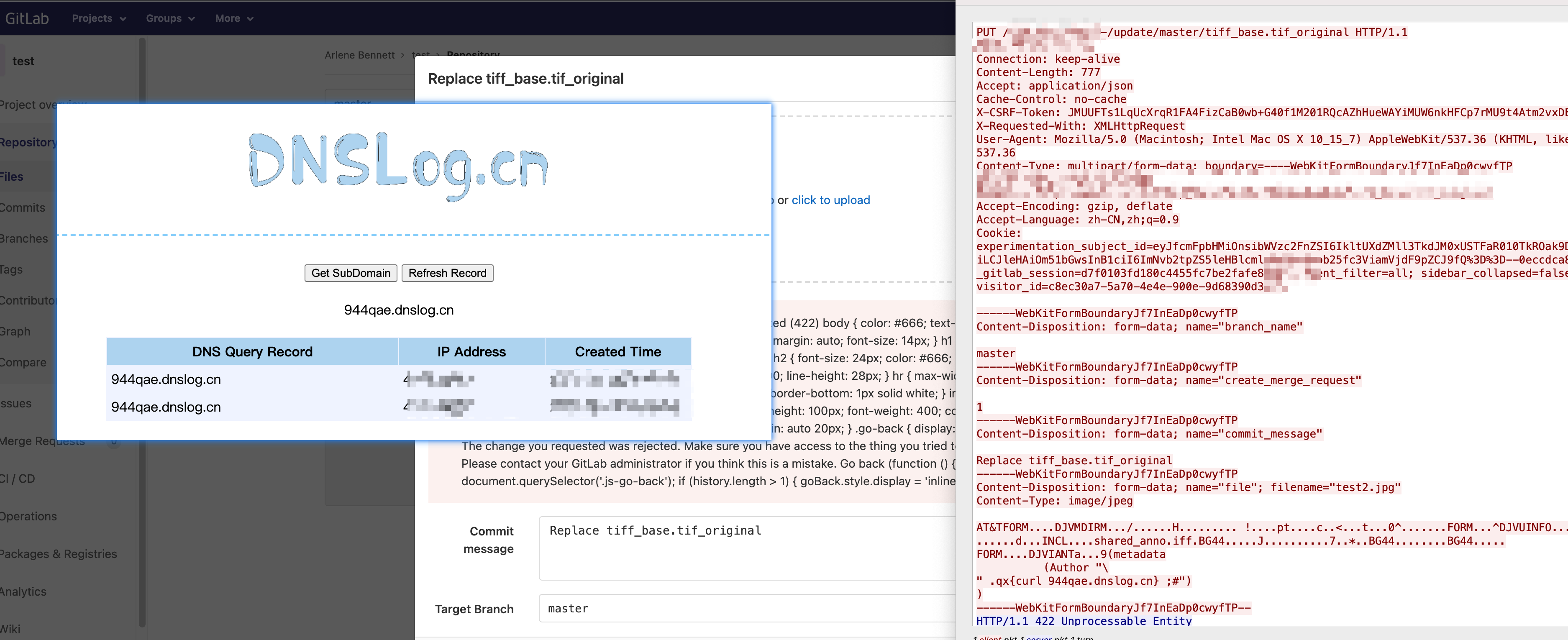Focus the Commit message text area
Viewport: 1568px width, 640px height.
click(x=747, y=548)
